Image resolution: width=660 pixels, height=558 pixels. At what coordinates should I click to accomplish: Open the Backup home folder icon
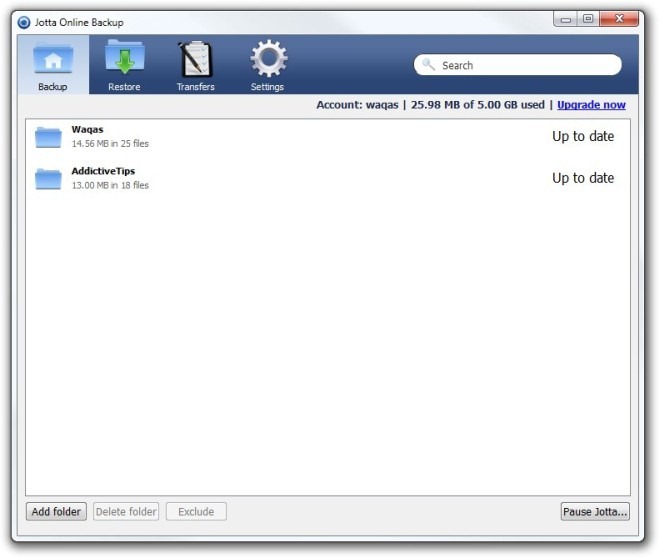53,59
